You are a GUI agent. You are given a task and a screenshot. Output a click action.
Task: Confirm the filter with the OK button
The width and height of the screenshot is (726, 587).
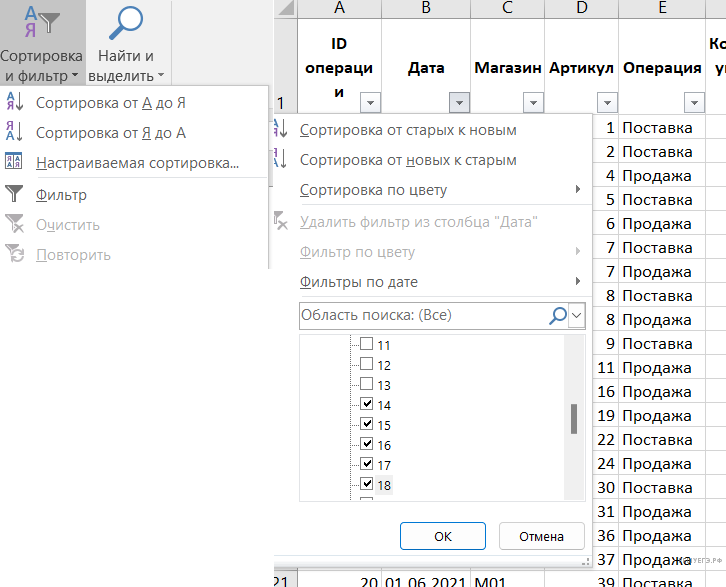[x=442, y=536]
